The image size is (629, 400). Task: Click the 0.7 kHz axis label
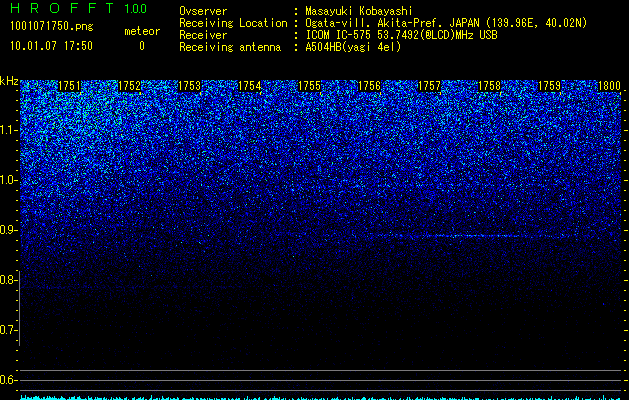7,330
